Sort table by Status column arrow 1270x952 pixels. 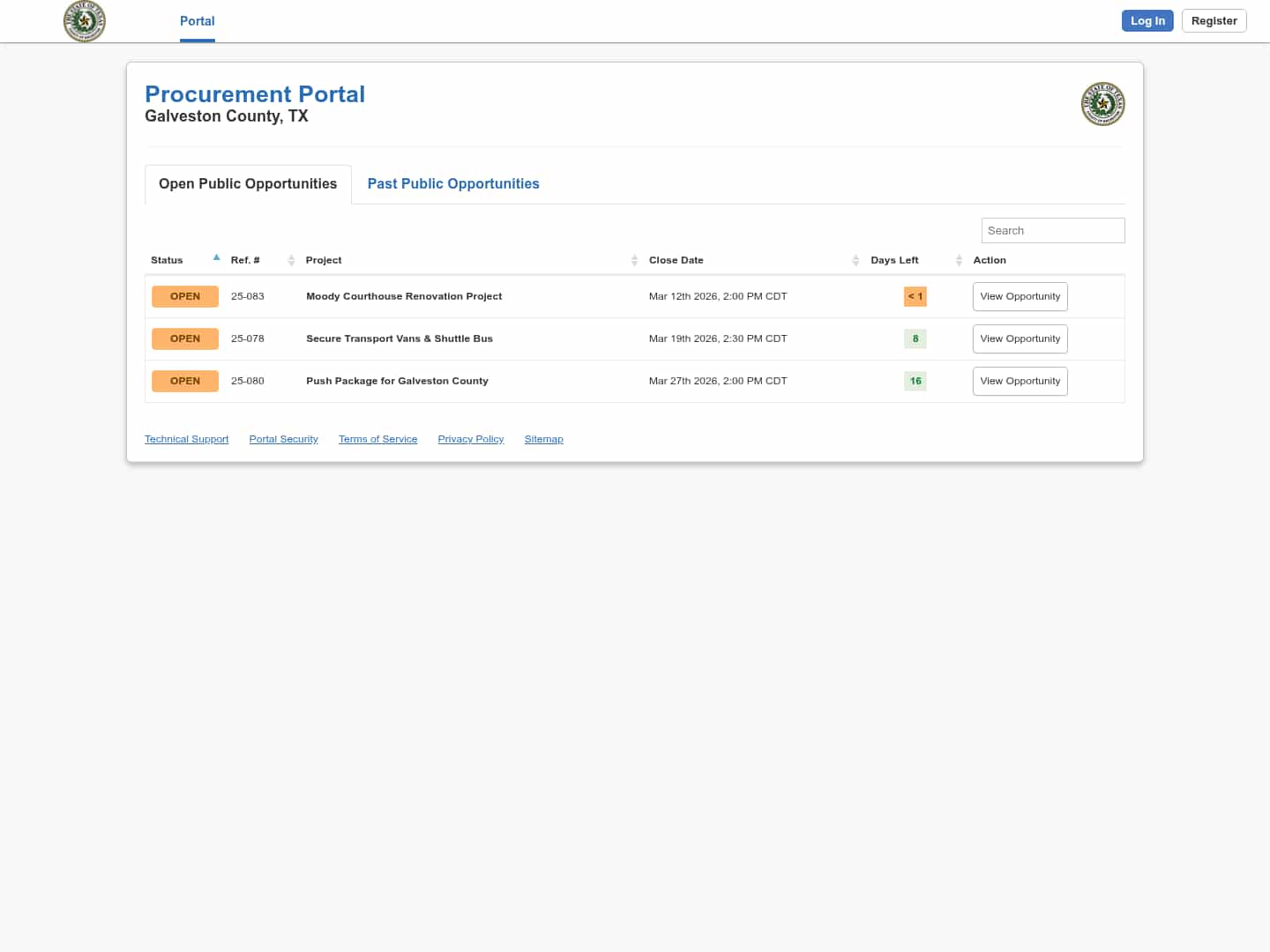tap(216, 258)
